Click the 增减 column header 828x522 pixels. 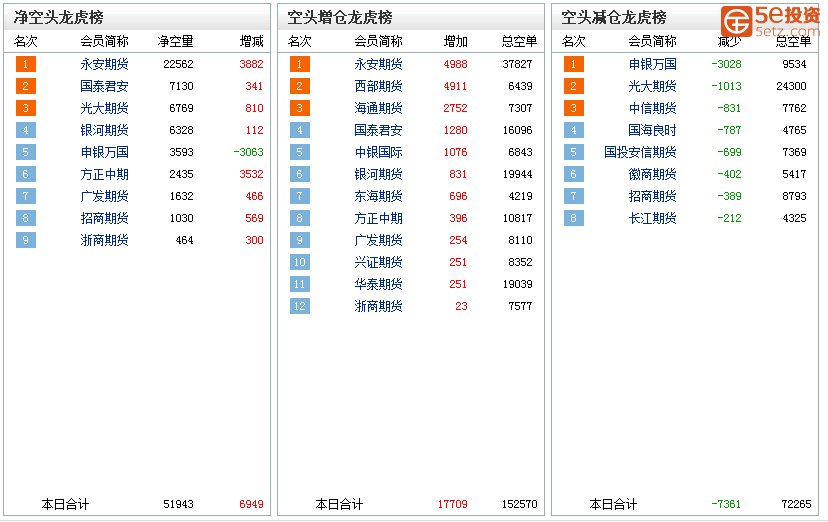[251, 41]
